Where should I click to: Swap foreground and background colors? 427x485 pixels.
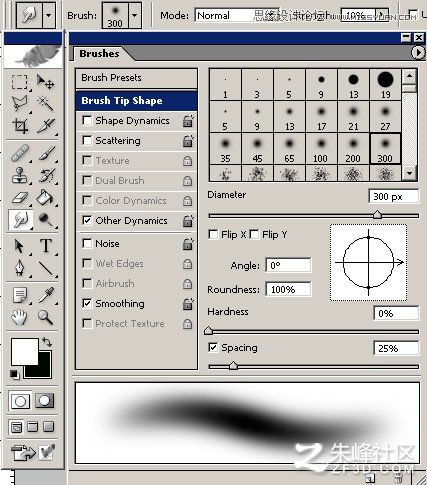pyautogui.click(x=47, y=342)
